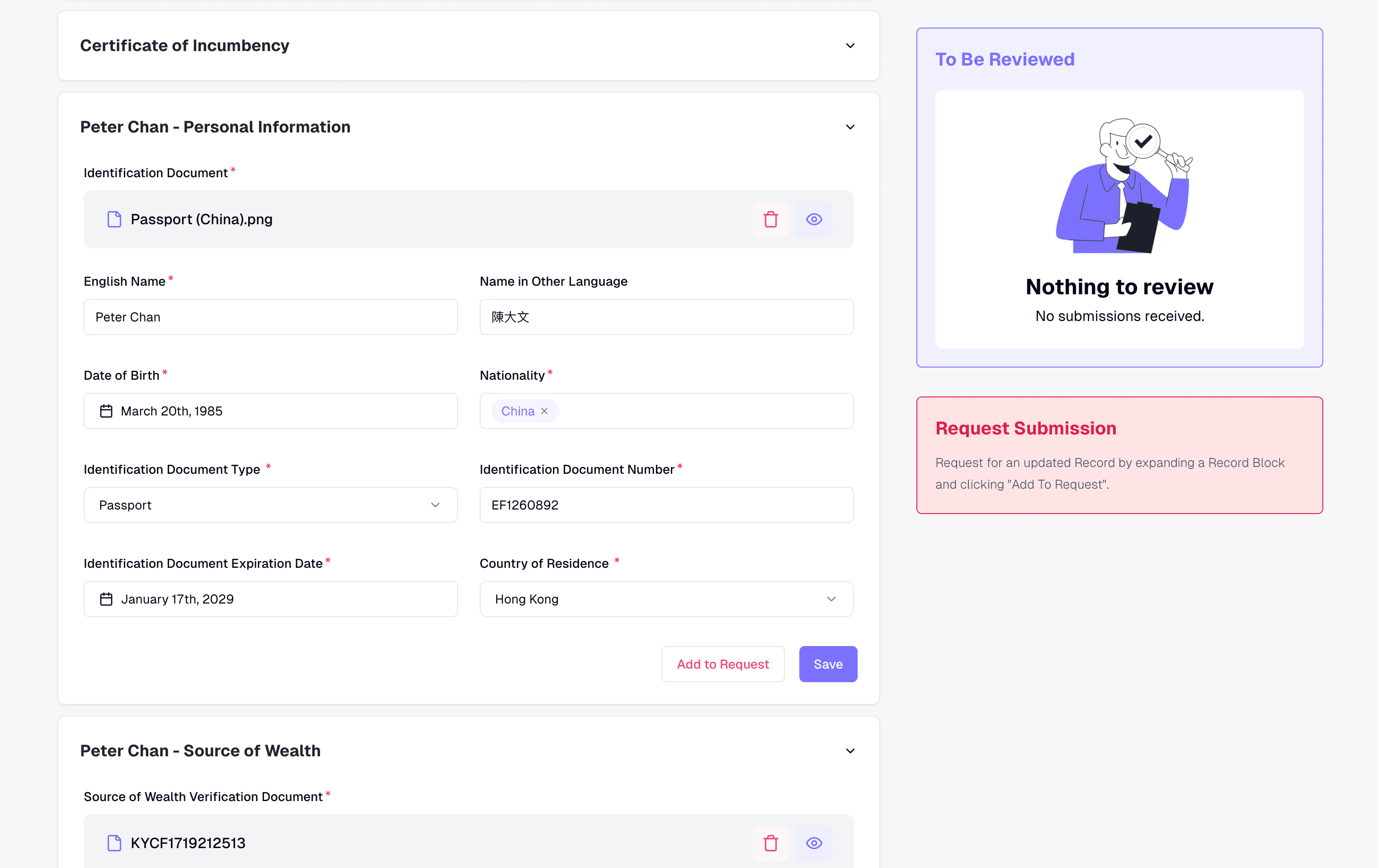The width and height of the screenshot is (1378, 868).
Task: Open the Expiration Date calendar icon
Action: [106, 599]
